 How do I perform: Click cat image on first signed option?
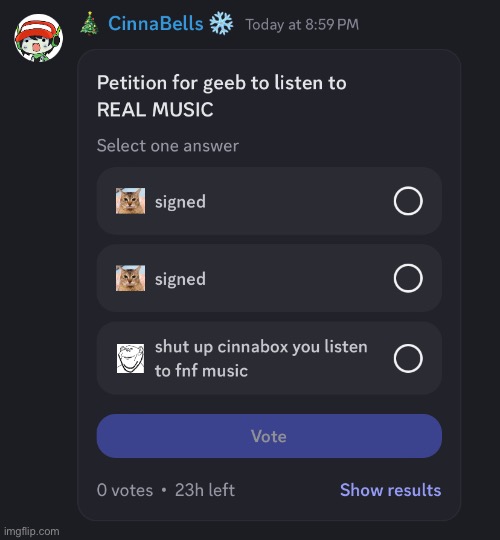point(130,201)
